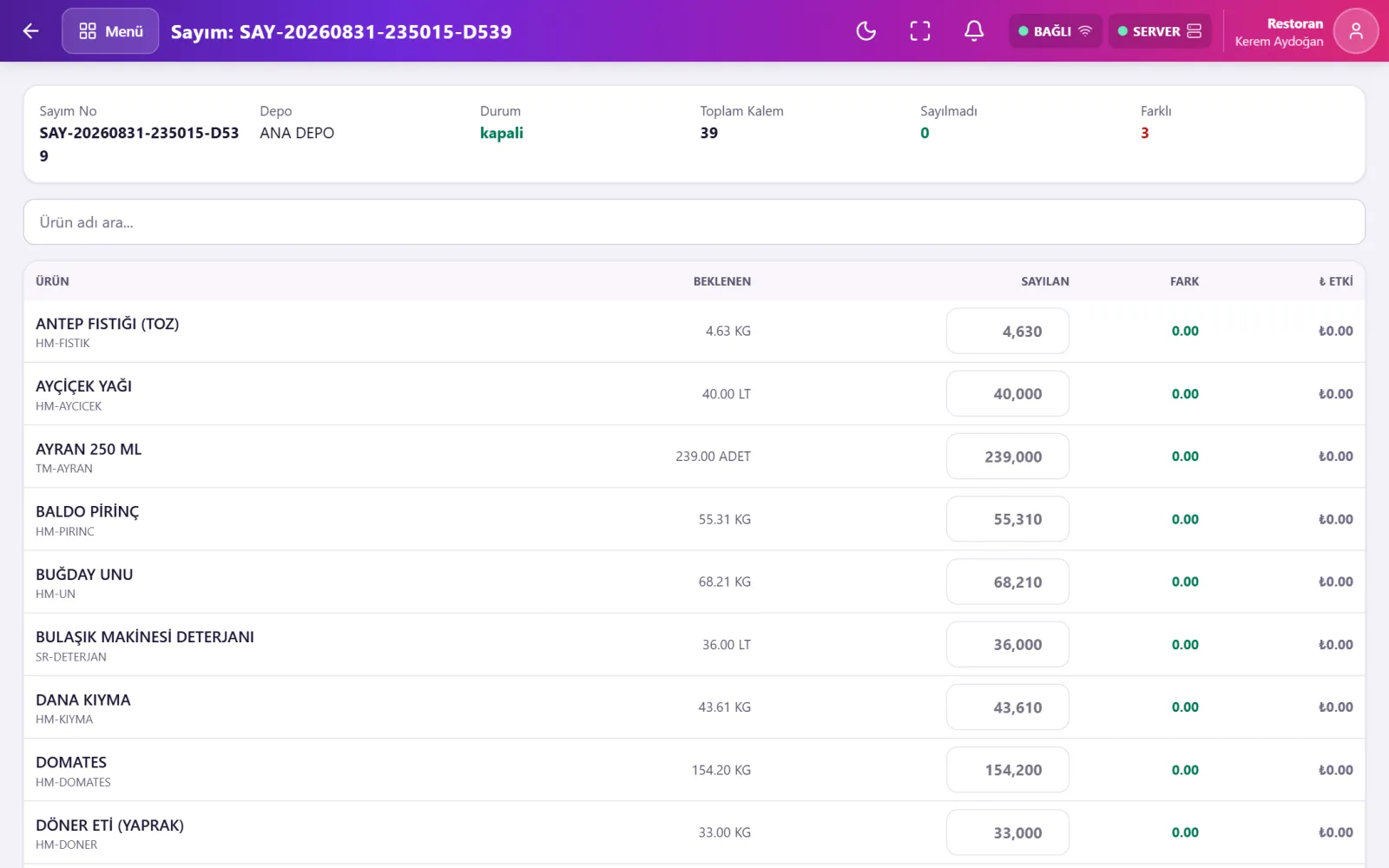
Task: Click product code SR-DETERJAN
Action: click(x=71, y=657)
